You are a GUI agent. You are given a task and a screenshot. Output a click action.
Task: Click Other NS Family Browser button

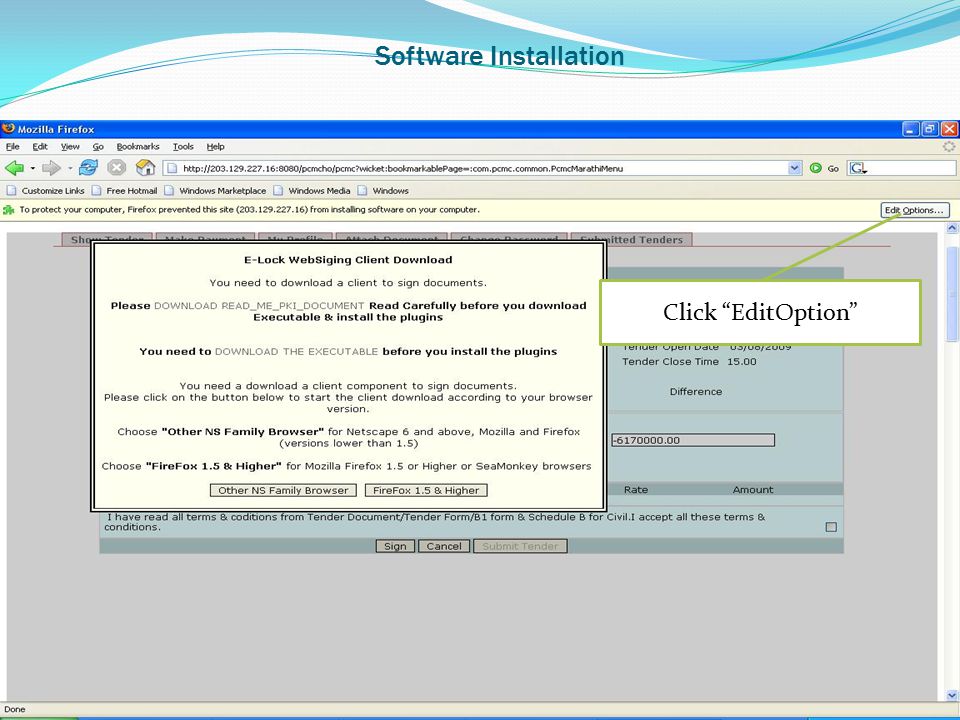click(283, 490)
